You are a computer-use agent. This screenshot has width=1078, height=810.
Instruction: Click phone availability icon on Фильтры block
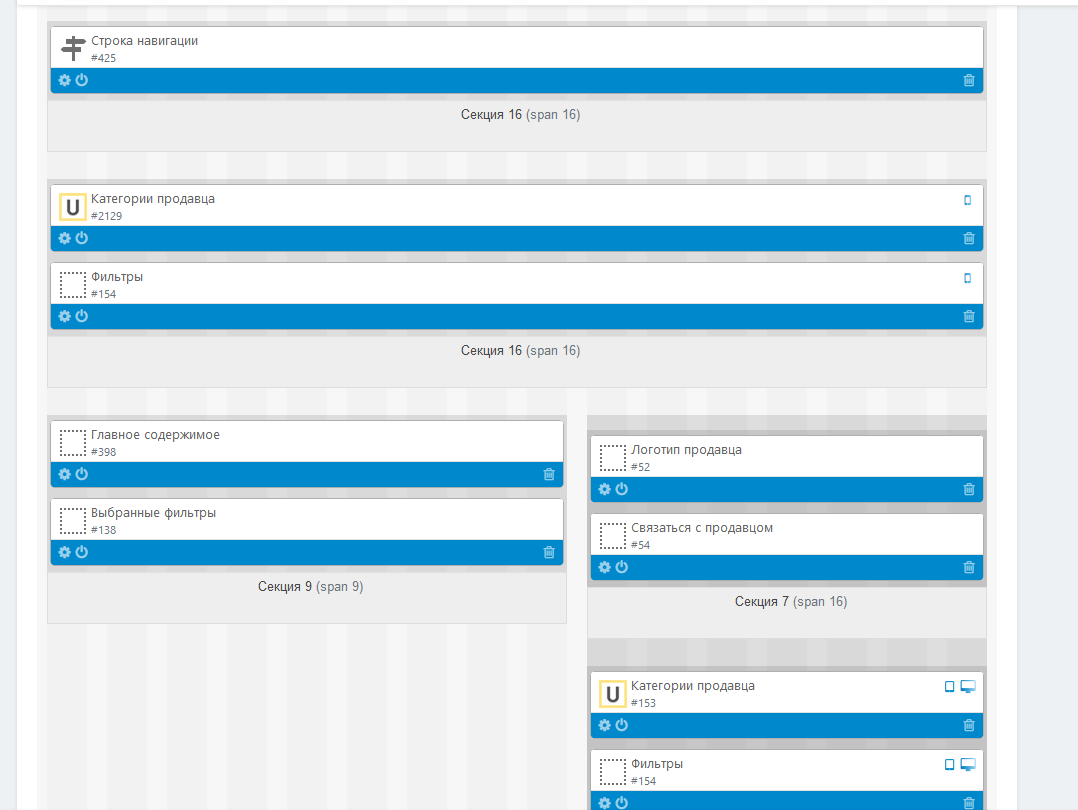coord(967,278)
